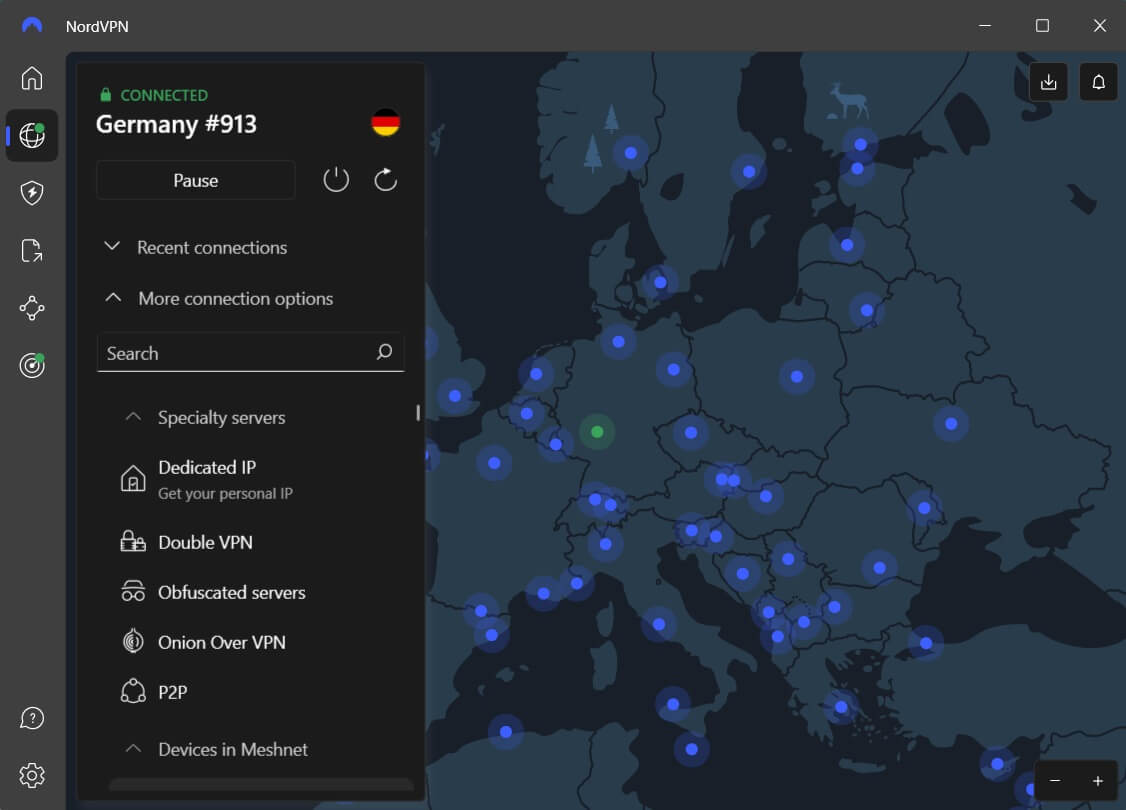Open the downloads icon top right
Viewport: 1126px width, 810px height.
1048,81
